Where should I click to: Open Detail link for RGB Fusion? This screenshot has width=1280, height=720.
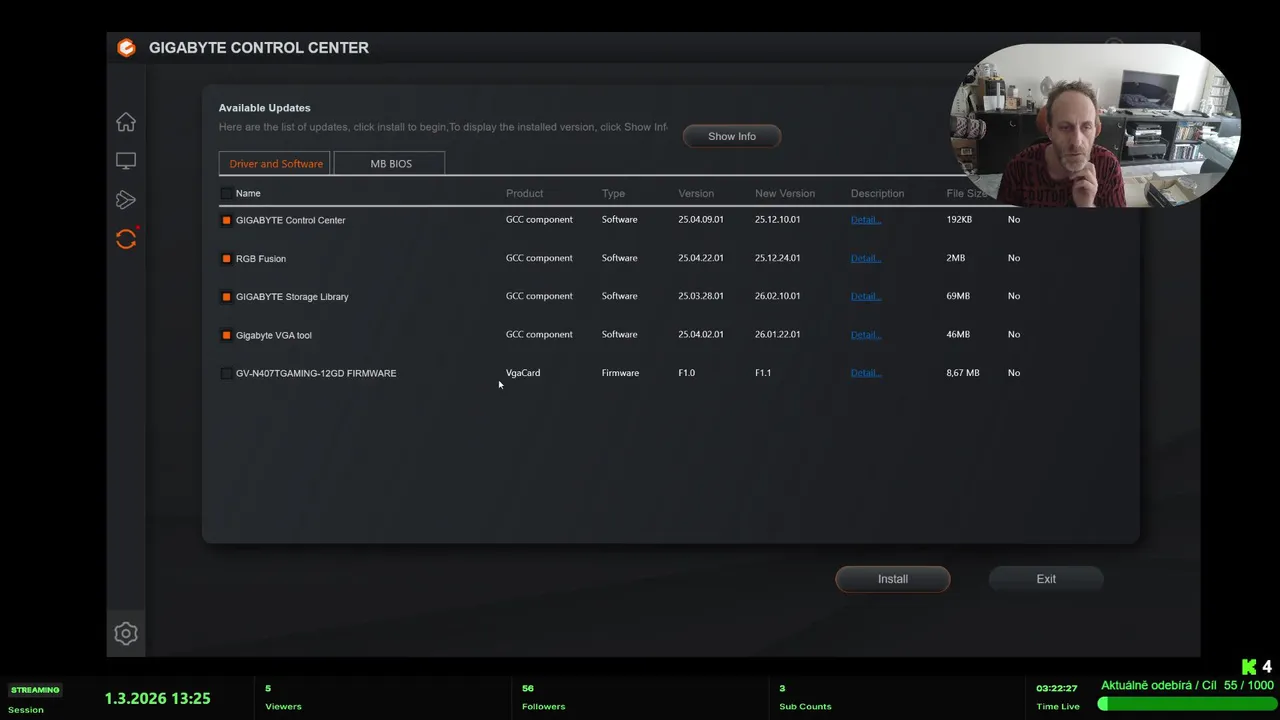tap(866, 258)
